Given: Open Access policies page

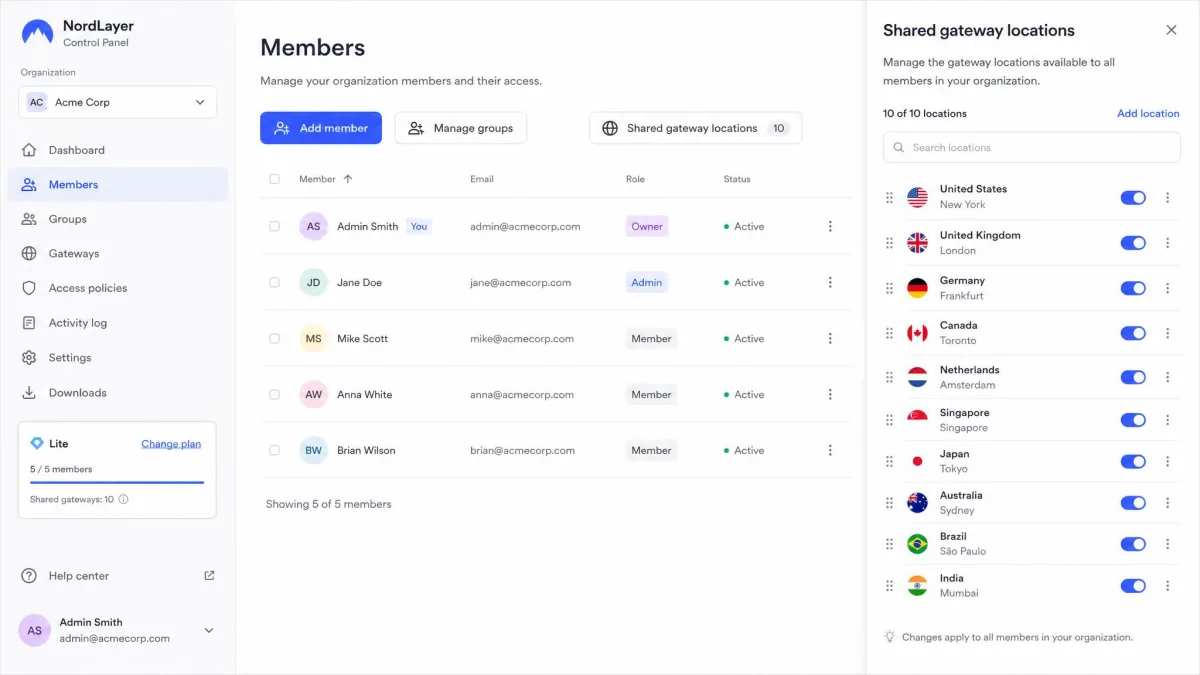Looking at the screenshot, I should click(117, 288).
